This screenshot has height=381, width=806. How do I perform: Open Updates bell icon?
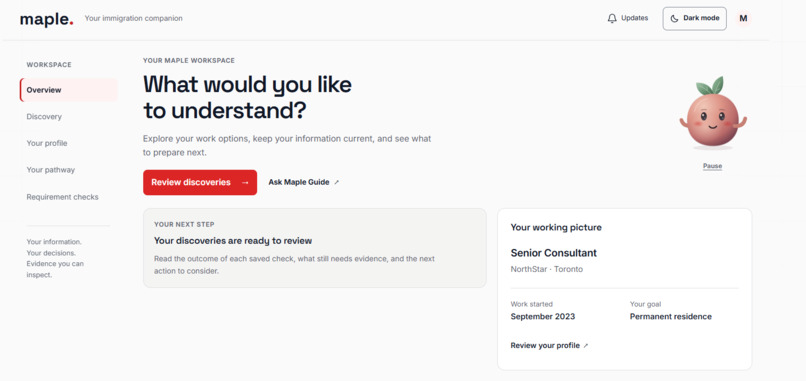[x=612, y=19]
